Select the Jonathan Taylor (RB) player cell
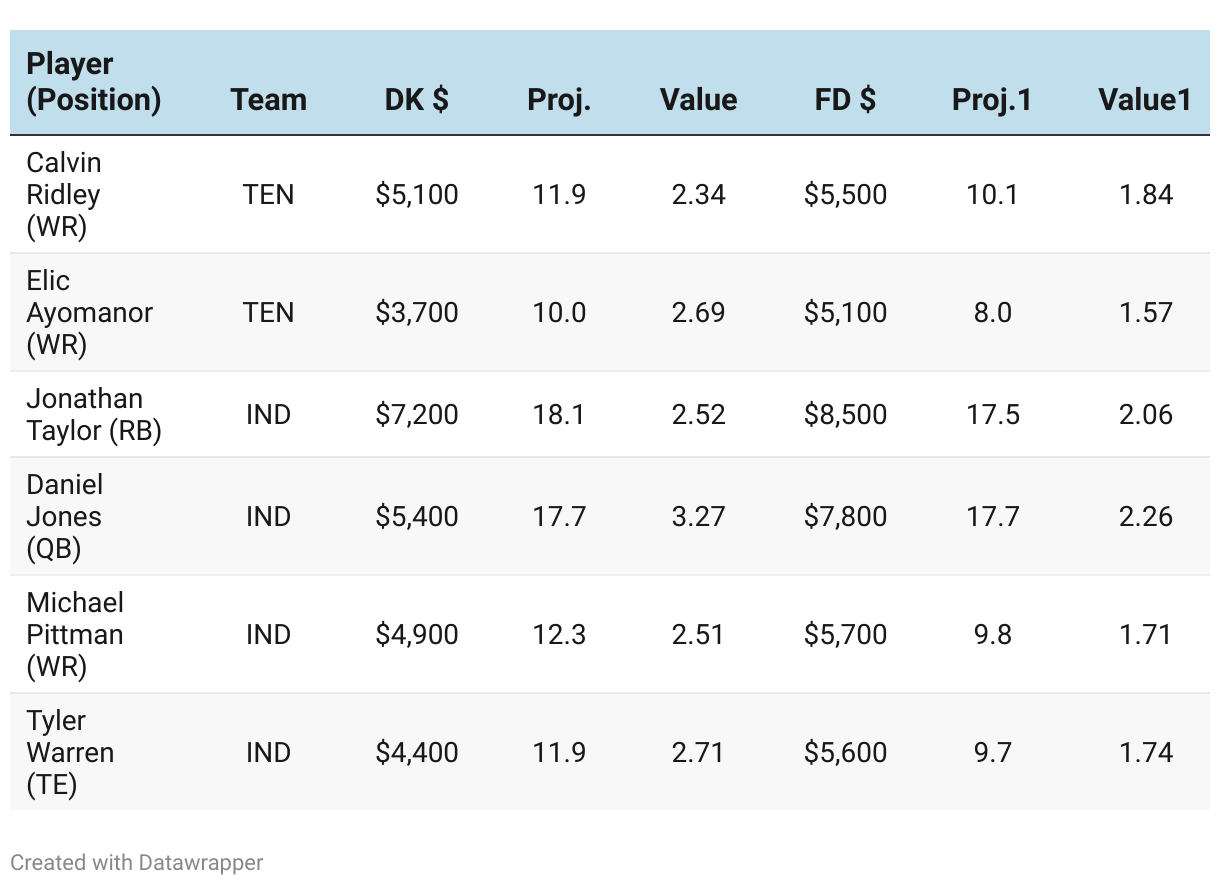The width and height of the screenshot is (1220, 886). 93,414
